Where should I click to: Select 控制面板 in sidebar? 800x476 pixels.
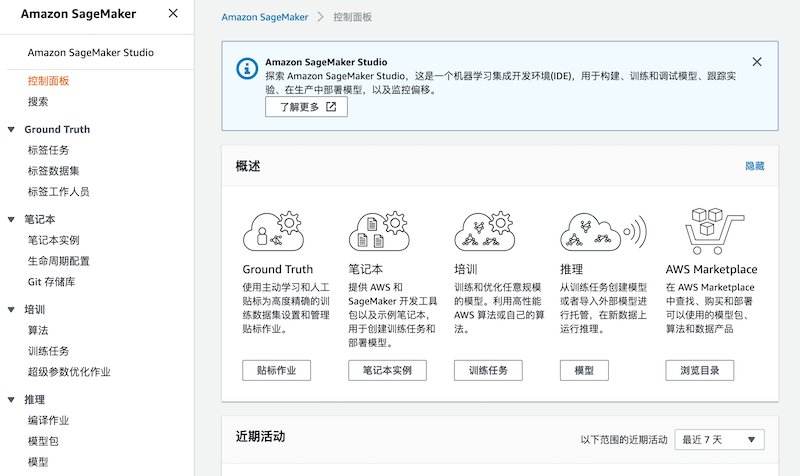point(48,81)
